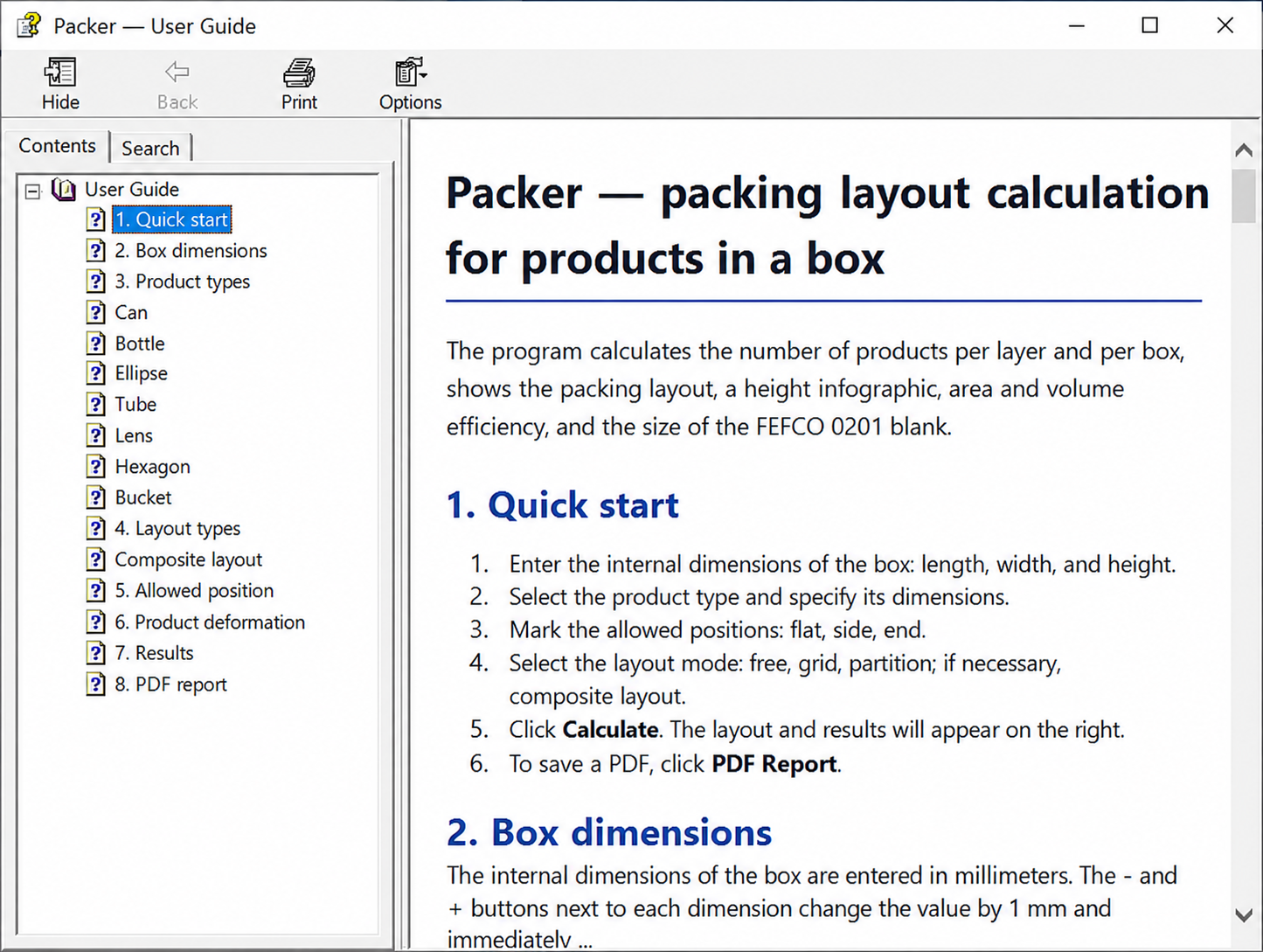
Task: Click the help icon beside Box dimensions
Action: click(96, 251)
